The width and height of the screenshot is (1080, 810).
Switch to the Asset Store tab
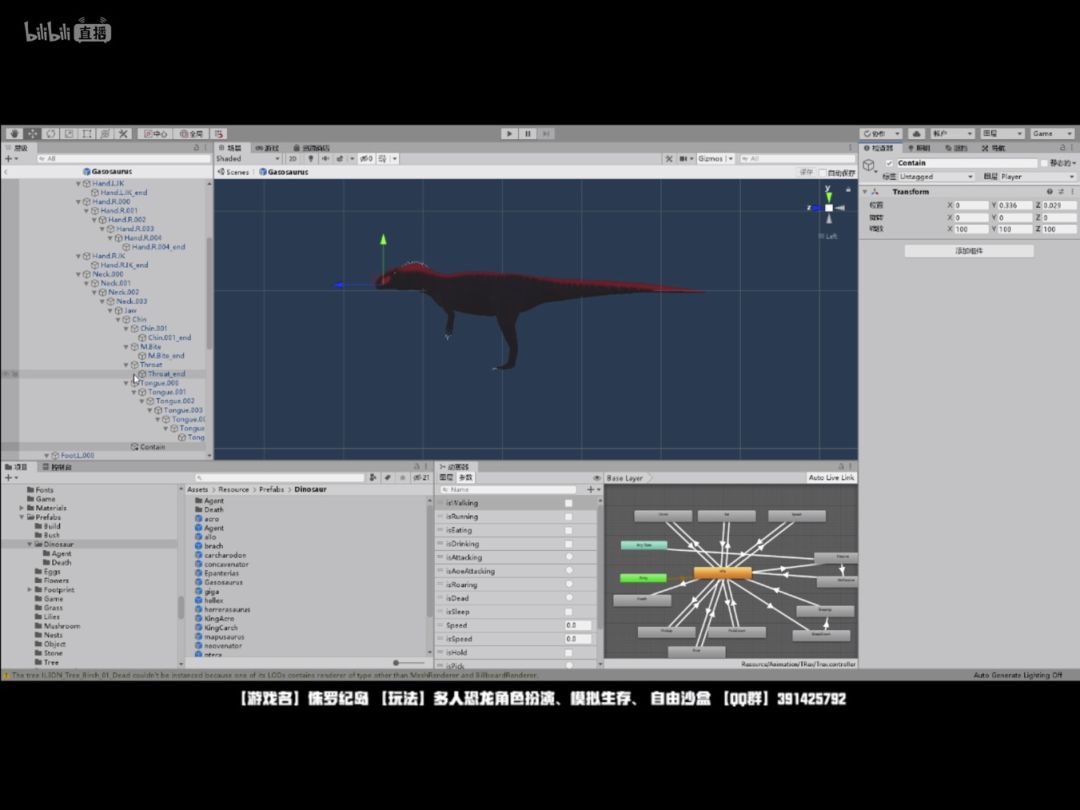click(x=312, y=148)
